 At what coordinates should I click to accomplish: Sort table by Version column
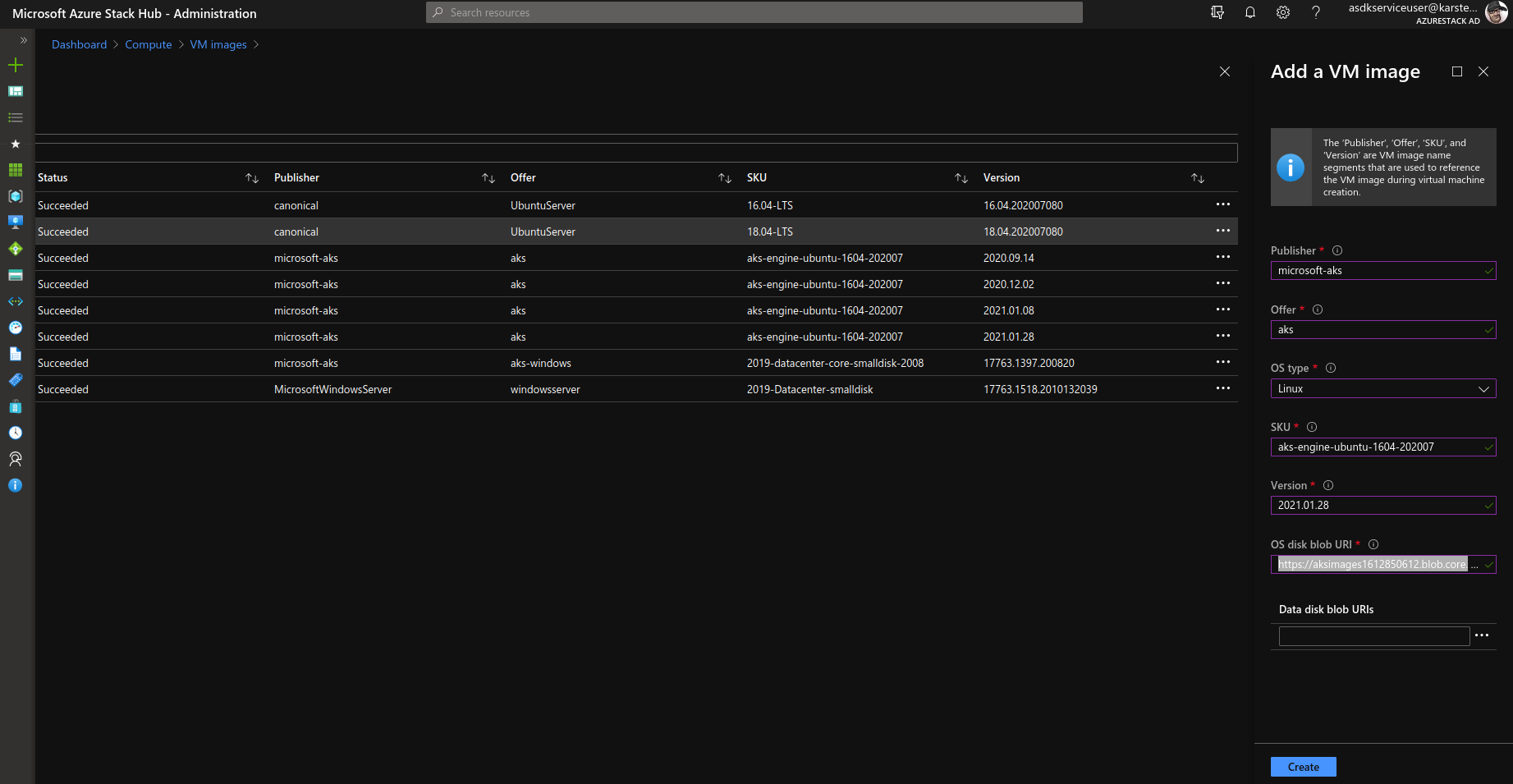point(1198,178)
